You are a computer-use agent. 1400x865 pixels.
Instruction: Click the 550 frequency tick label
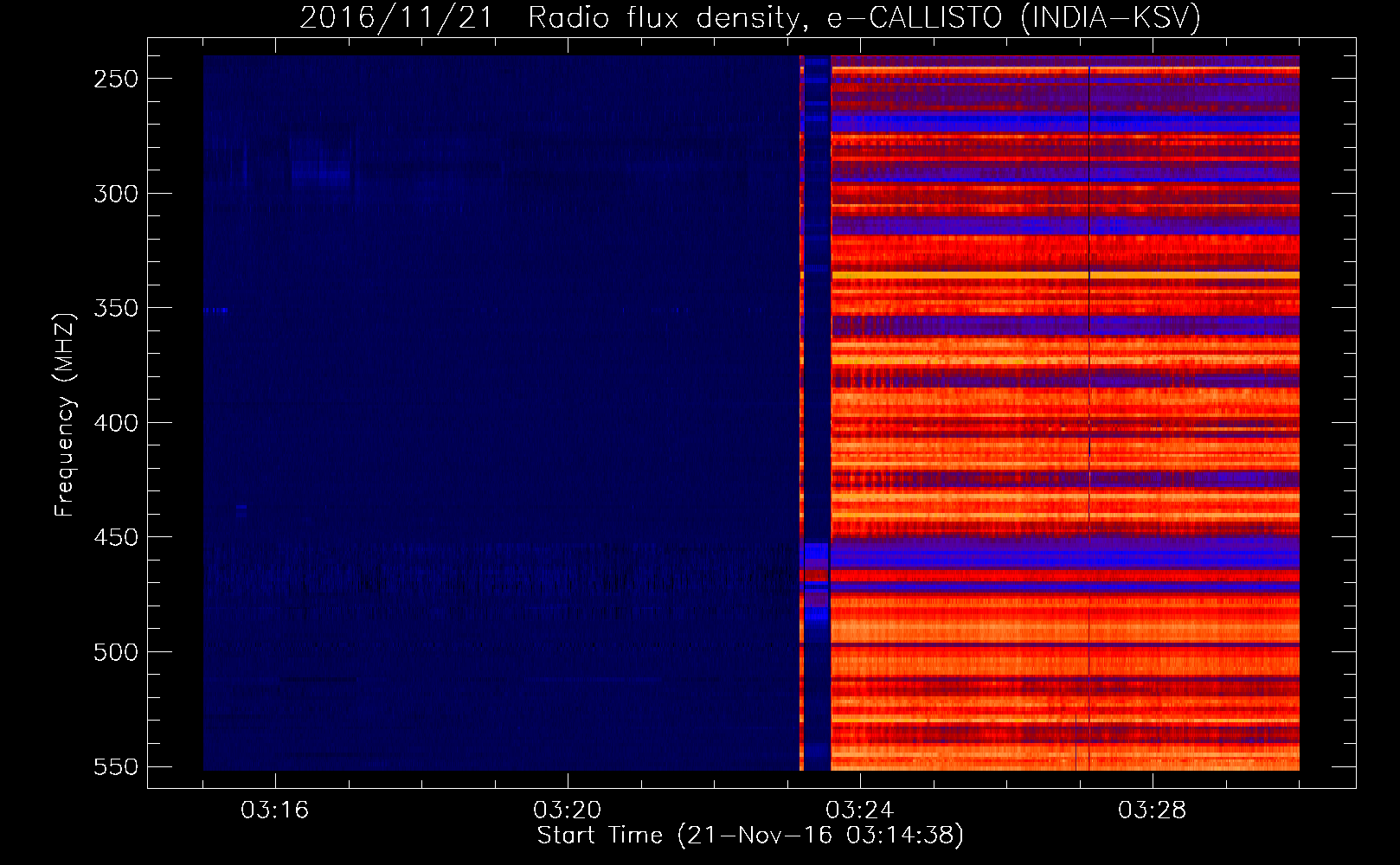pyautogui.click(x=116, y=767)
